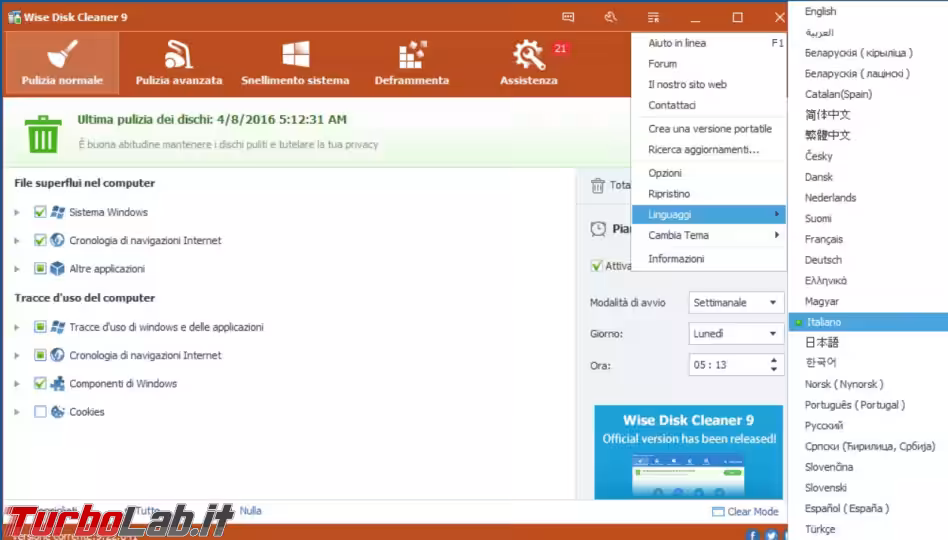The width and height of the screenshot is (948, 540).
Task: Click the small trash icon beside Totale
Action: click(x=597, y=185)
